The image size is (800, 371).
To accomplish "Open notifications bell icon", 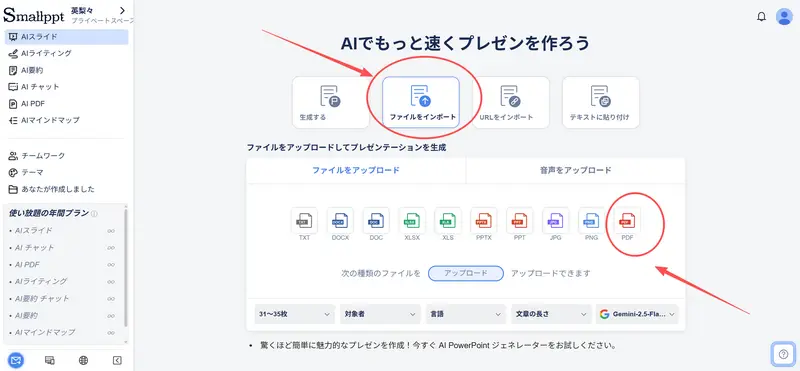I will click(761, 17).
